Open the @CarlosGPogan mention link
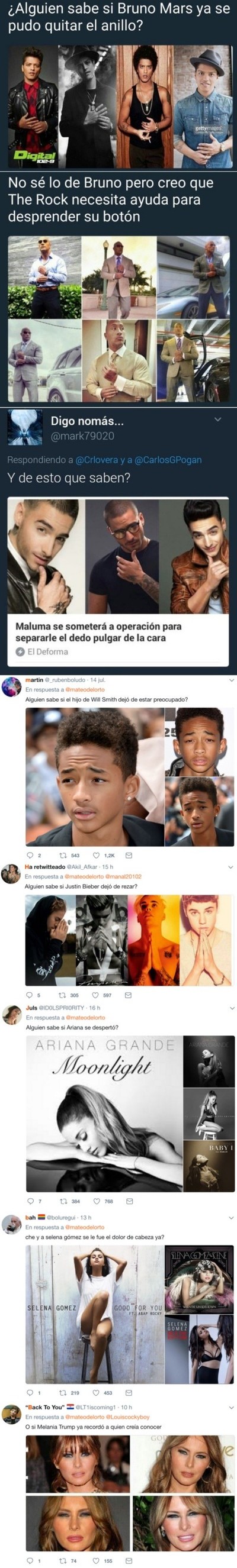The width and height of the screenshot is (237, 1568). coord(168,460)
